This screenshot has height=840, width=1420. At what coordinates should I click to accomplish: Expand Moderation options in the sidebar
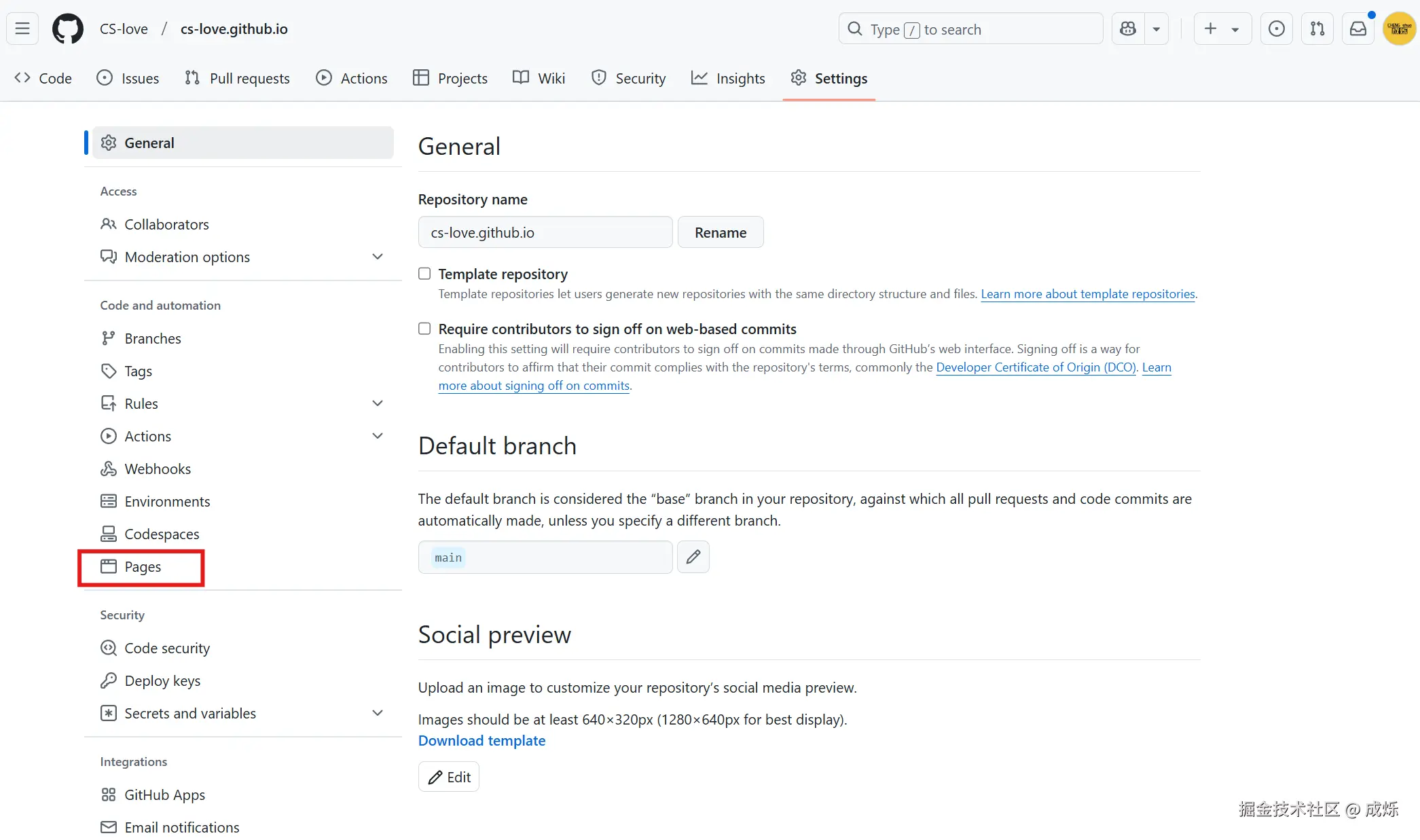click(x=378, y=257)
